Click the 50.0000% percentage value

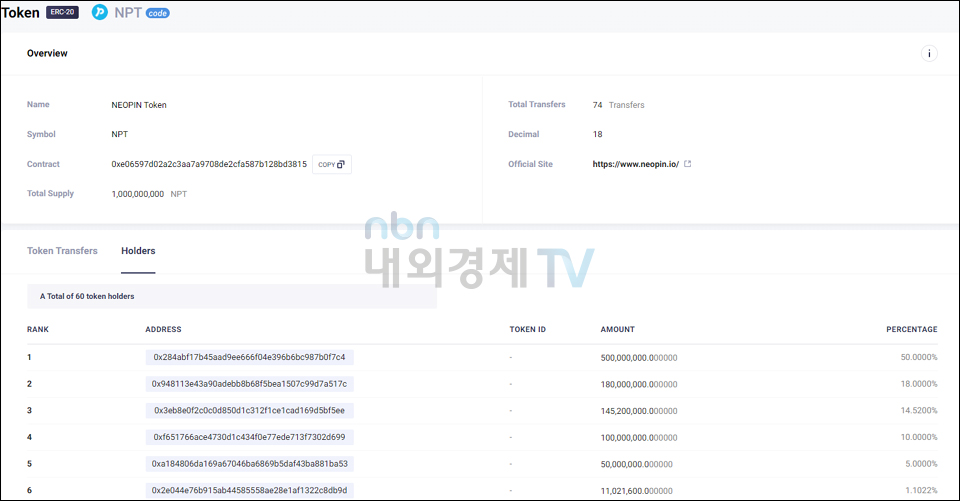919,357
